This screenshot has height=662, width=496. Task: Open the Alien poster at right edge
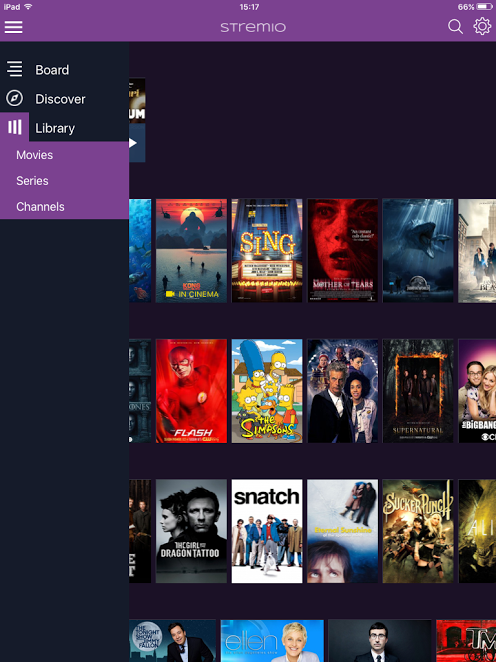pyautogui.click(x=477, y=531)
